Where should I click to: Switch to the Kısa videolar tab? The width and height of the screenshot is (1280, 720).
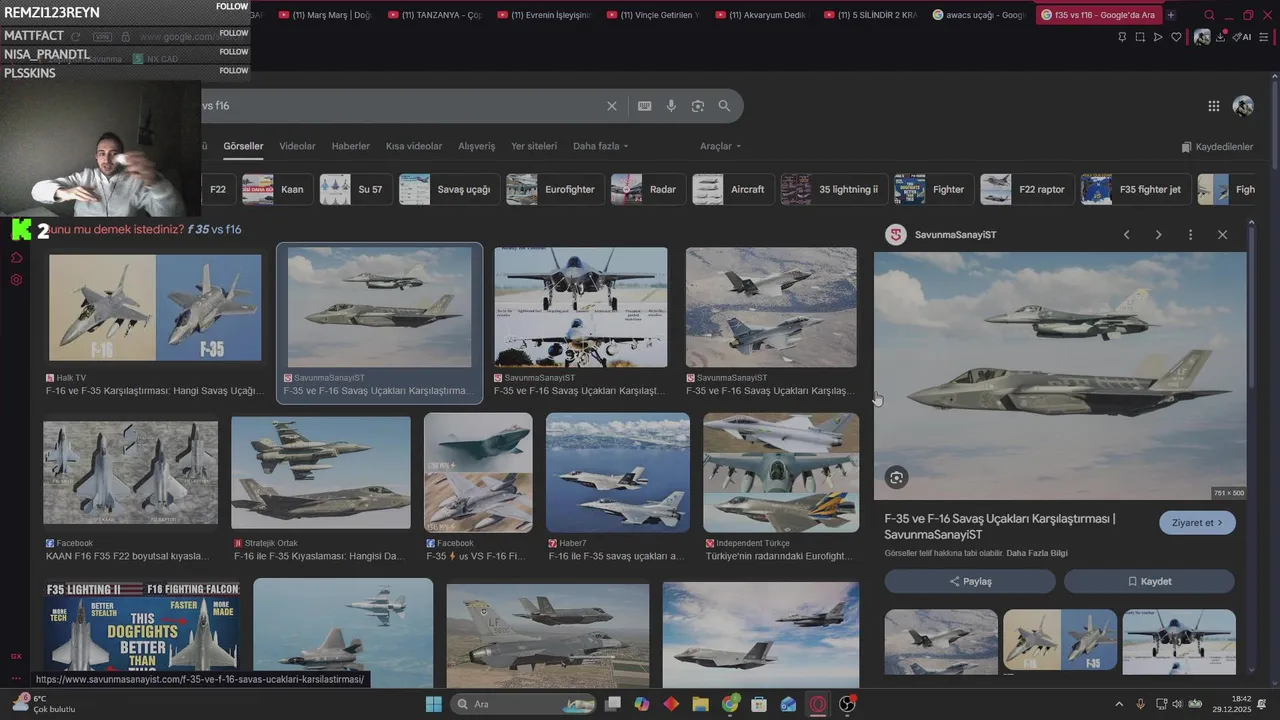pyautogui.click(x=414, y=146)
